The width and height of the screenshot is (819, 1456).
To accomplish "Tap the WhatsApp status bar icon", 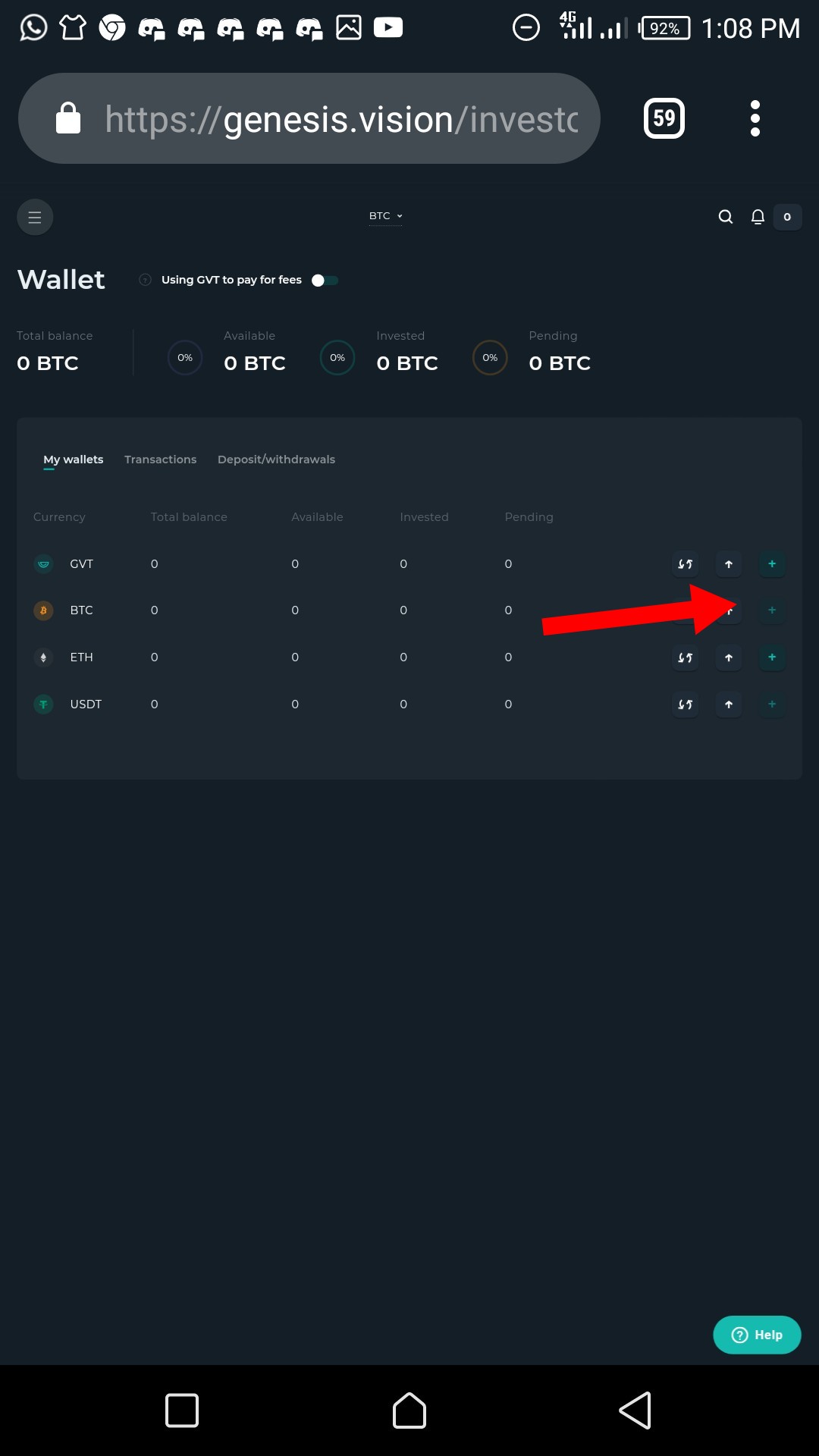I will tap(33, 28).
